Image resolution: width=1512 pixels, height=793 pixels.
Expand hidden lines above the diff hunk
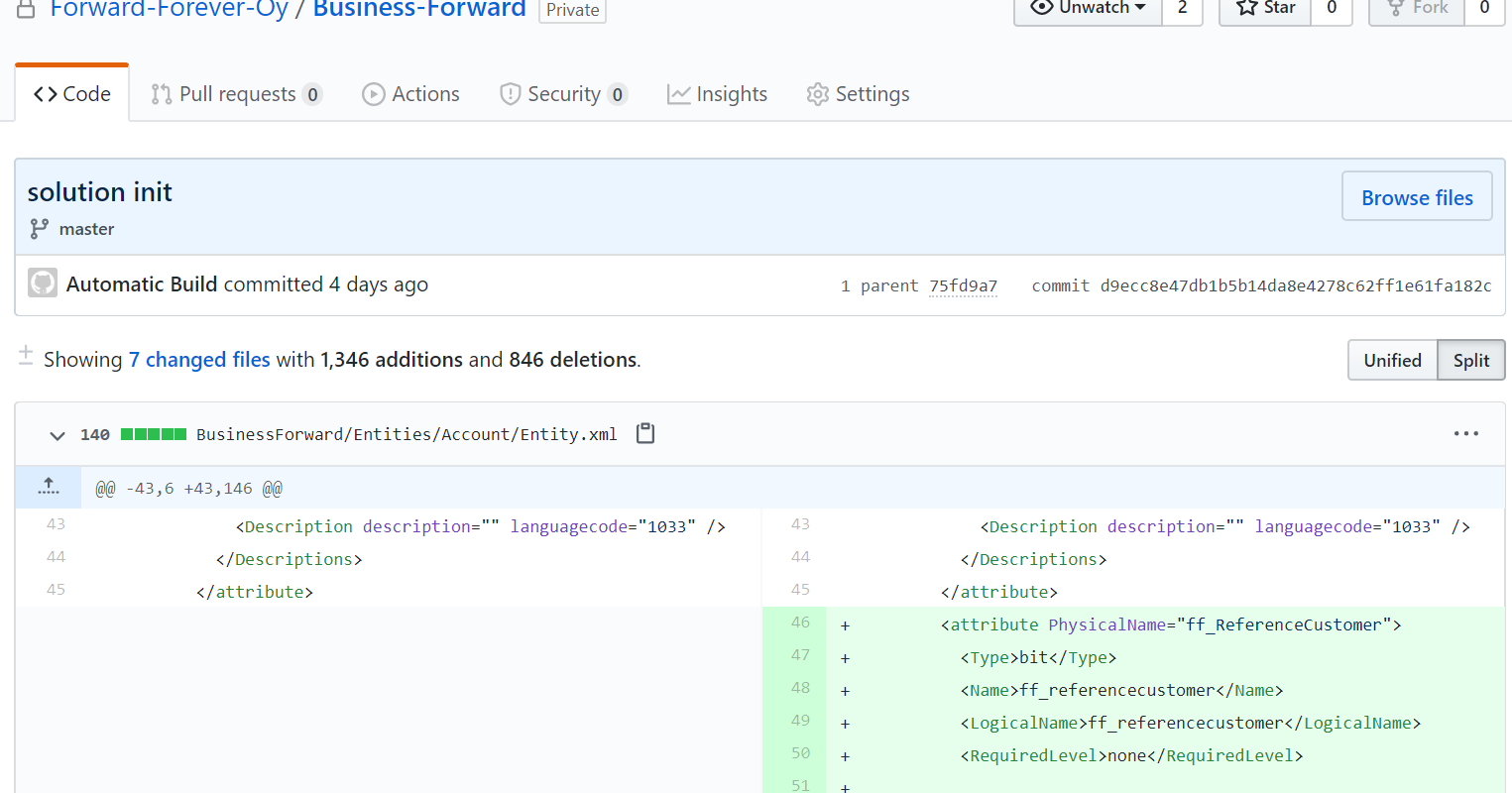coord(49,487)
